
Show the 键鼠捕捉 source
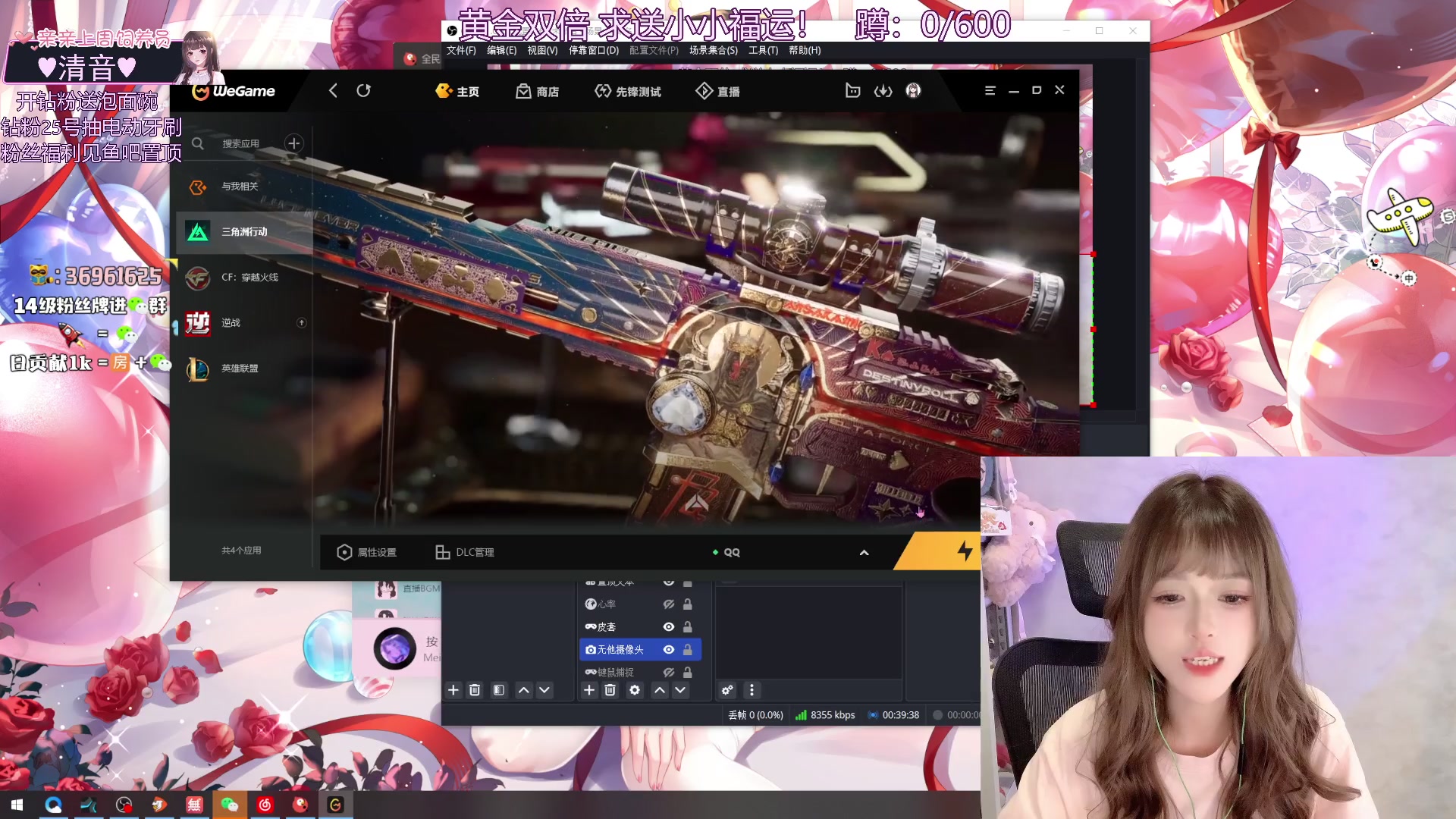pos(669,673)
